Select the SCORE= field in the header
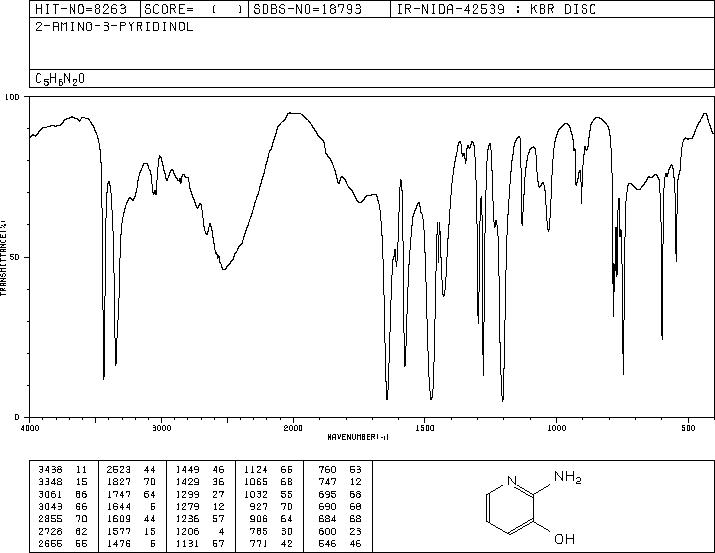The width and height of the screenshot is (715, 553). 194,9
